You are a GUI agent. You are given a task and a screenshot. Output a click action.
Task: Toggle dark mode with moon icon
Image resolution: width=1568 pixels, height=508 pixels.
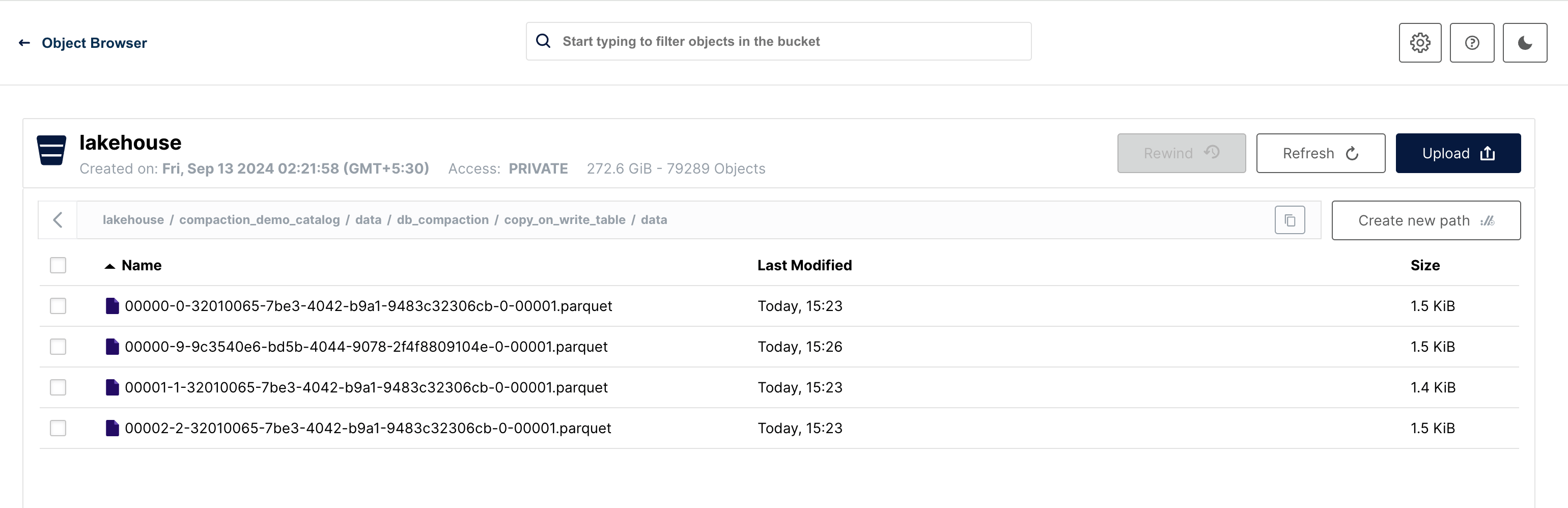(1525, 43)
